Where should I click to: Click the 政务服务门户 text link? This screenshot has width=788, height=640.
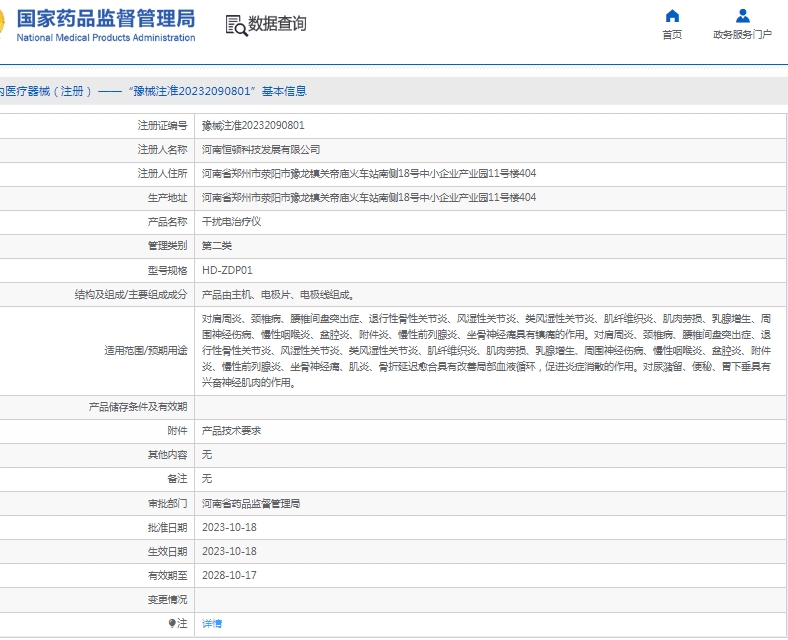[x=742, y=34]
